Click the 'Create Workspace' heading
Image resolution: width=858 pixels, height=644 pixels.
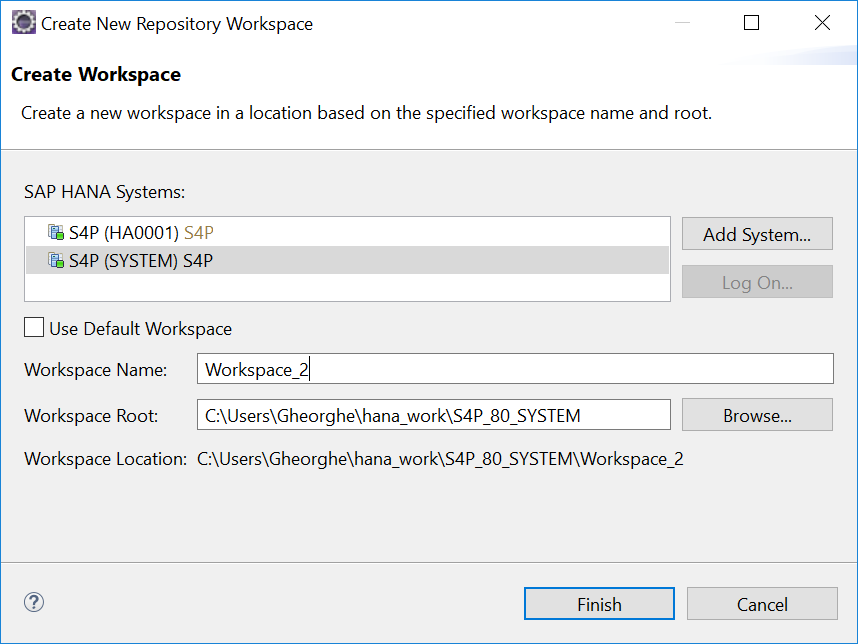[96, 74]
